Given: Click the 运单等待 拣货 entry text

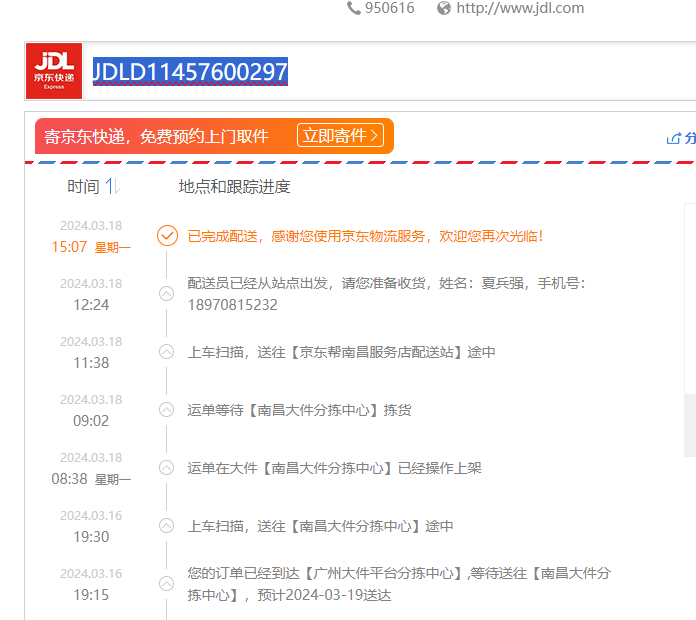Looking at the screenshot, I should pos(299,410).
